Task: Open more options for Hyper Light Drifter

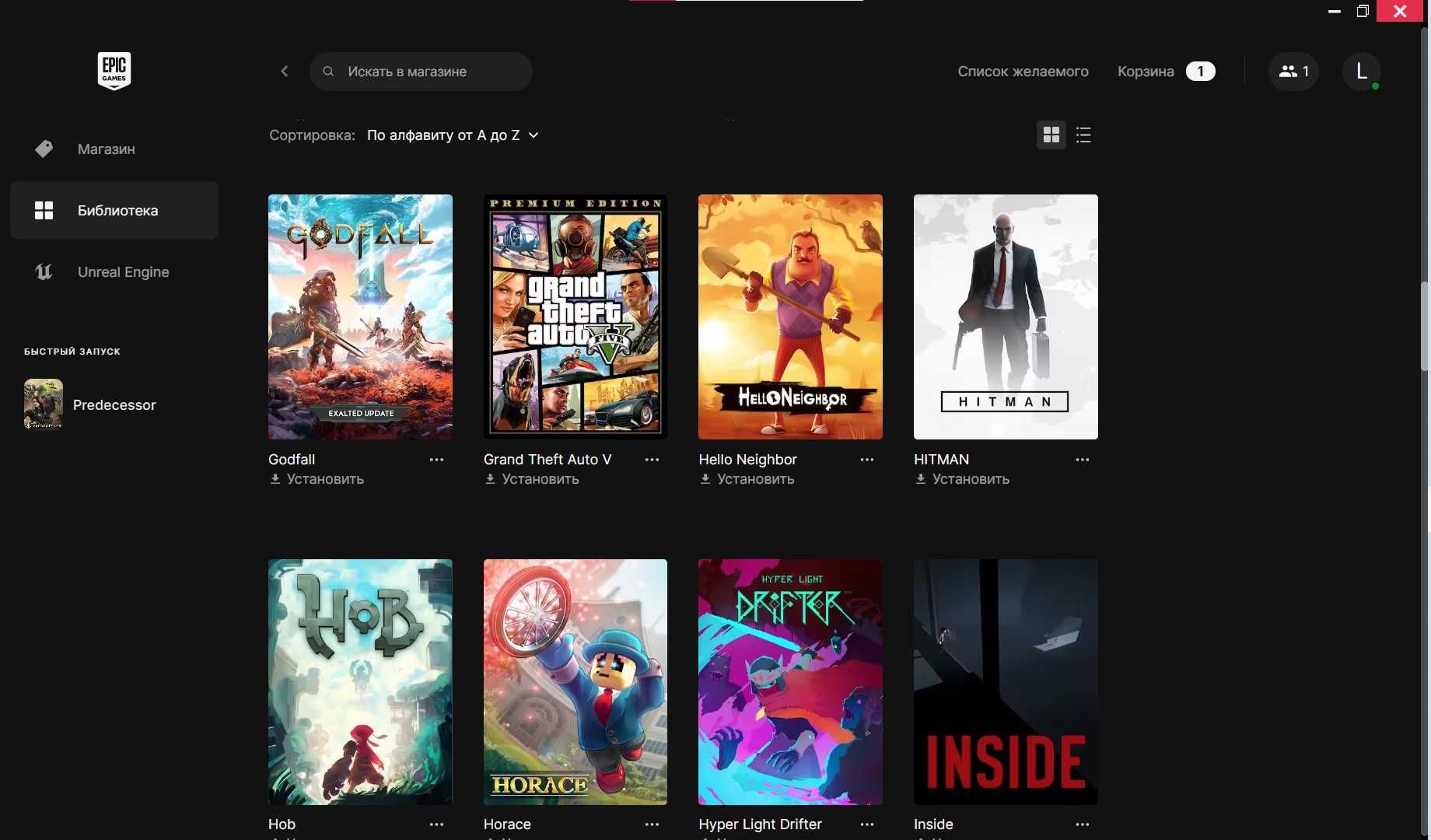Action: [x=867, y=824]
